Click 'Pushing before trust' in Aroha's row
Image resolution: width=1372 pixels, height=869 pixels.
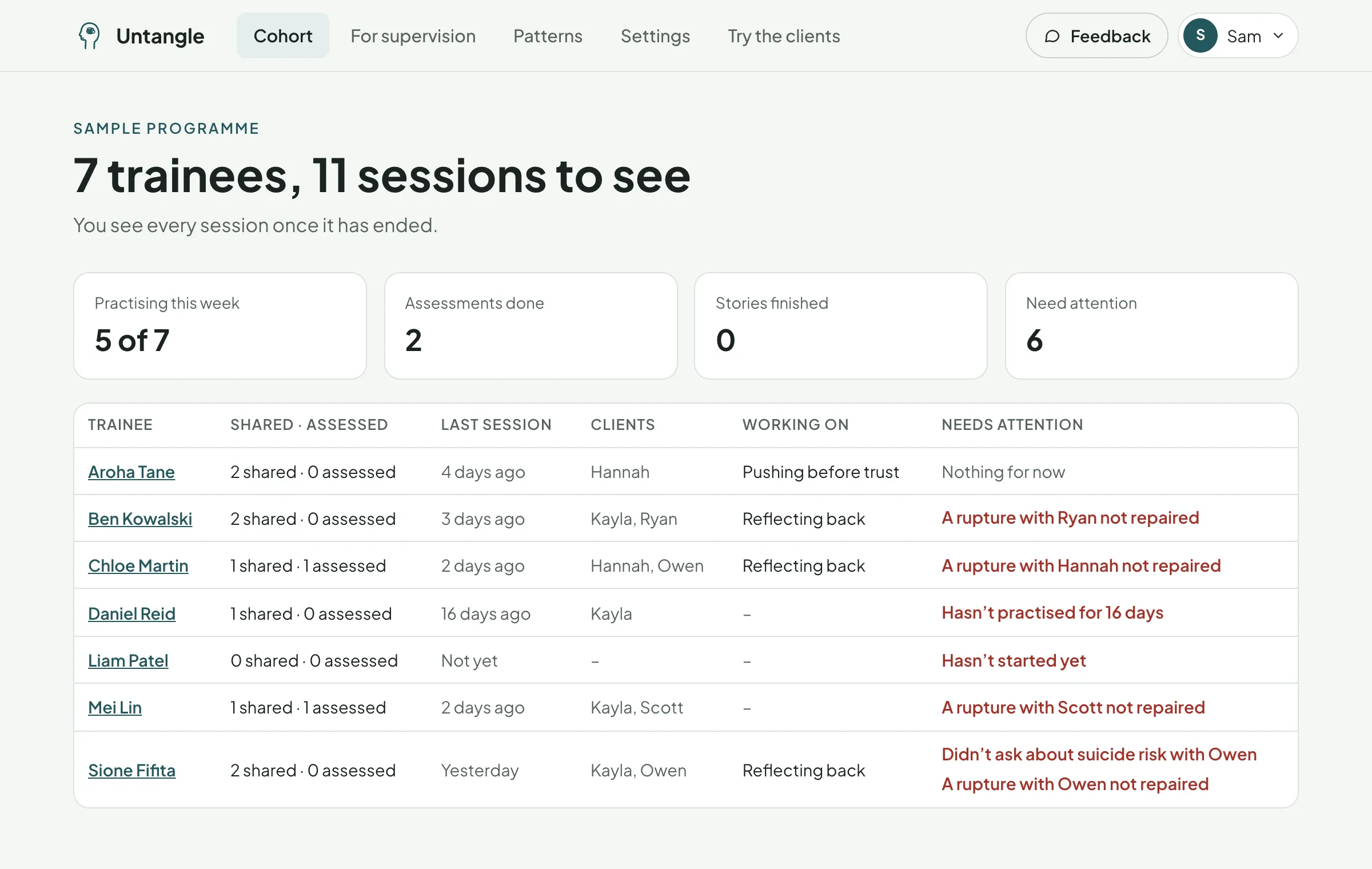click(820, 472)
